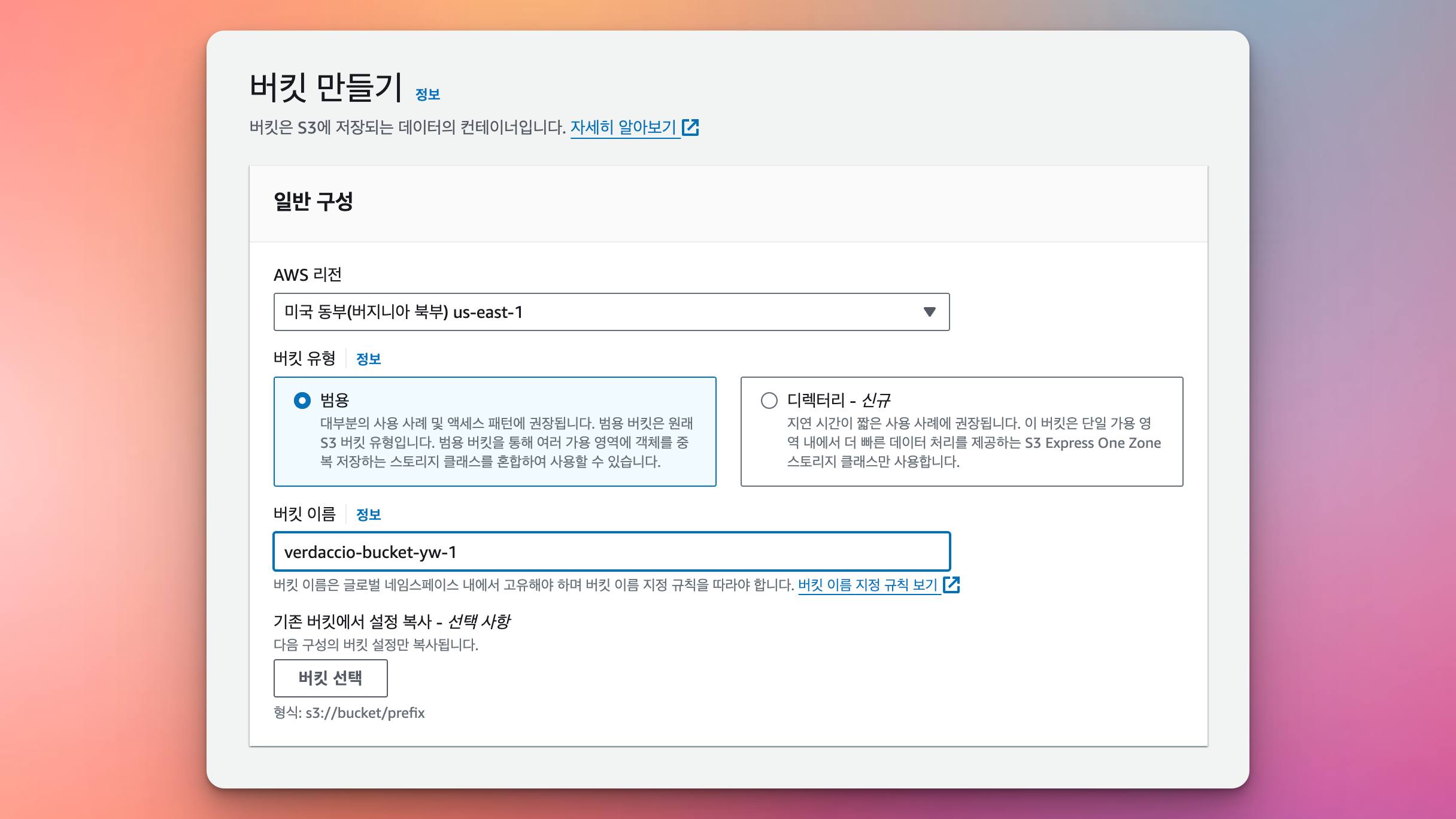Click the external link icon after 자세히 알아보기
Image resolution: width=1456 pixels, height=819 pixels.
690,128
